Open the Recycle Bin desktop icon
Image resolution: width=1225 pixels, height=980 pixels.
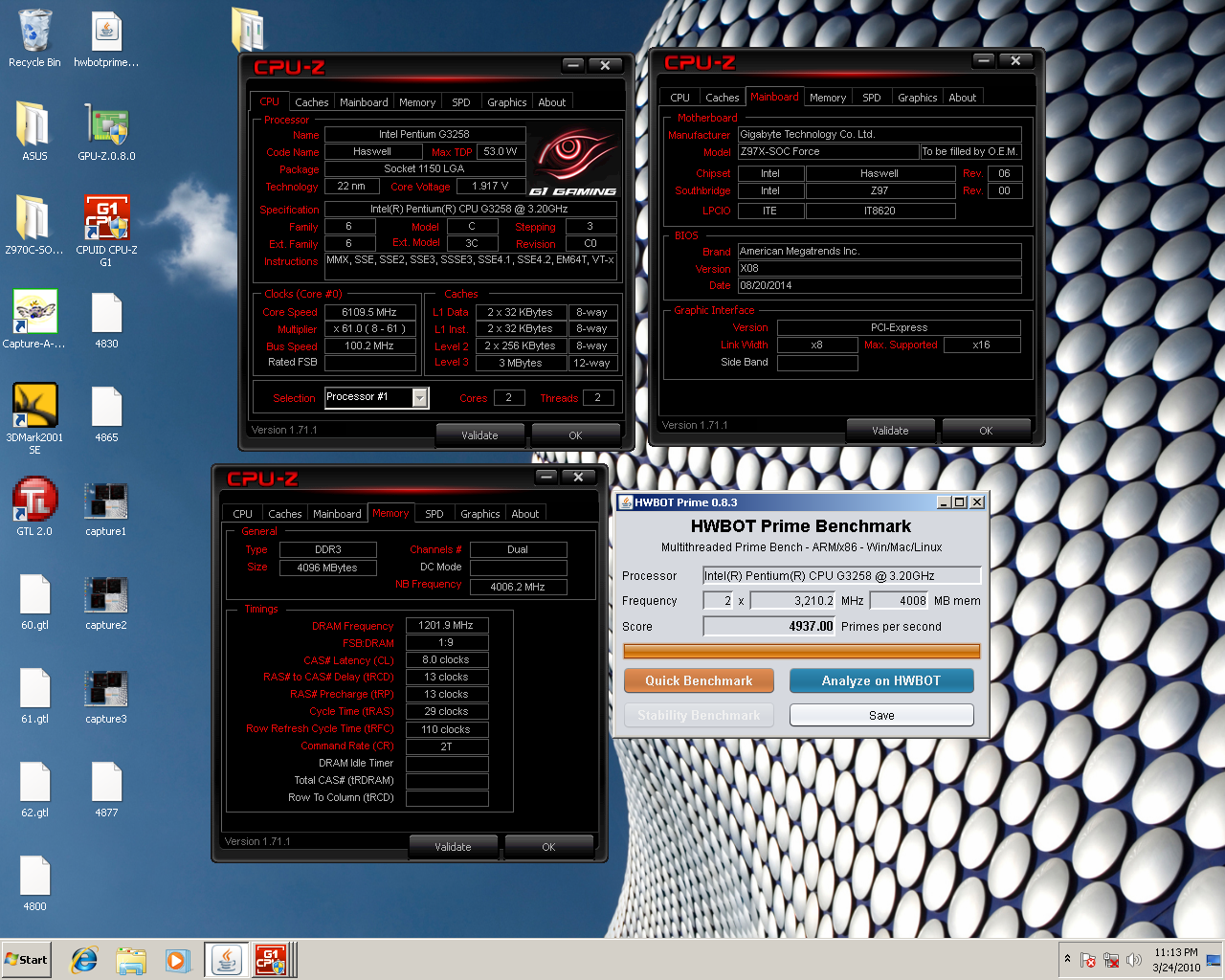34,38
